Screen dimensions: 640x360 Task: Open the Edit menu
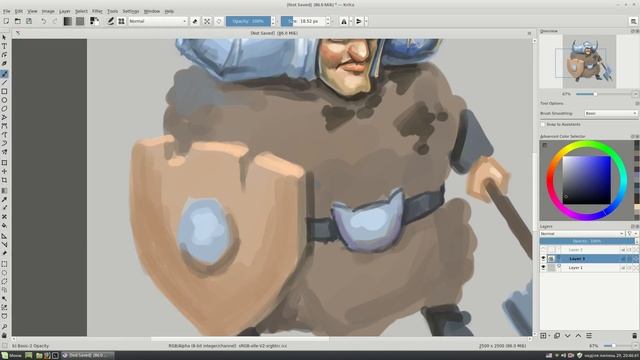[19, 11]
